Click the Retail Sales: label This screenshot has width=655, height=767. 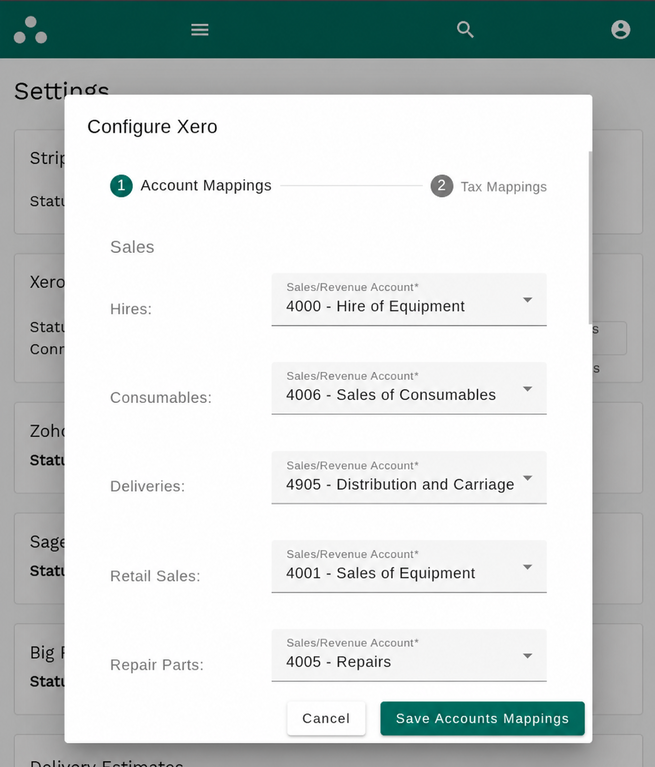point(155,576)
